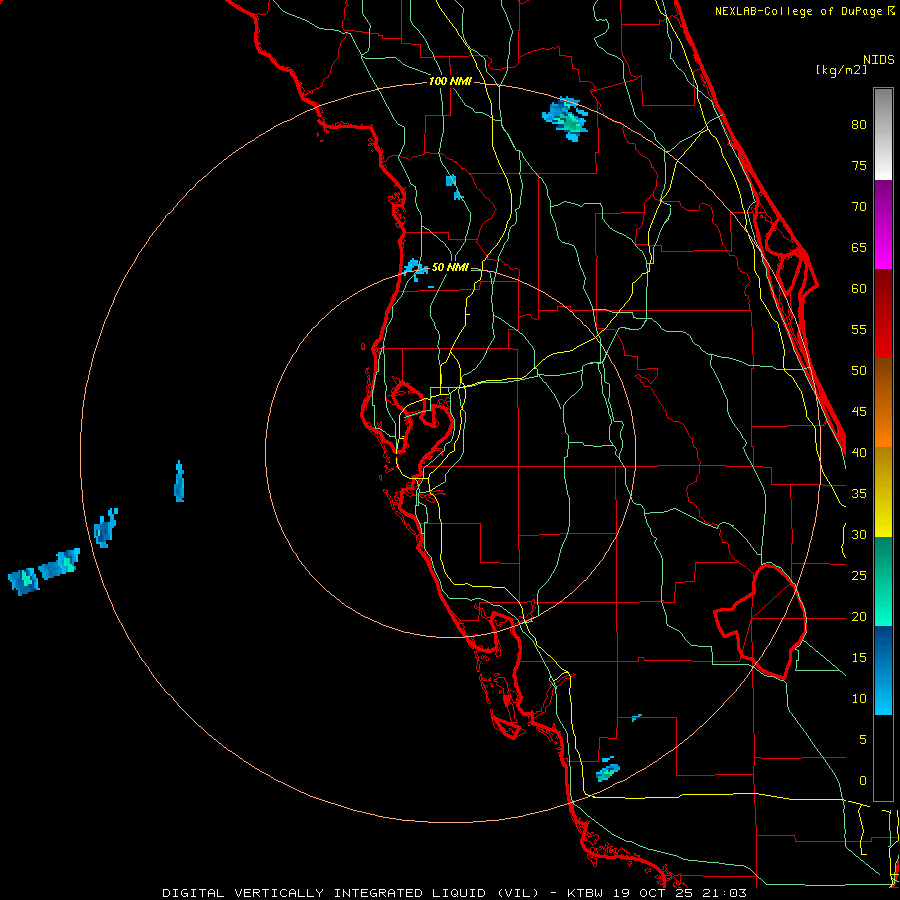Click the 65 value on the color scale
Screen dimensions: 900x900
pyautogui.click(x=859, y=247)
